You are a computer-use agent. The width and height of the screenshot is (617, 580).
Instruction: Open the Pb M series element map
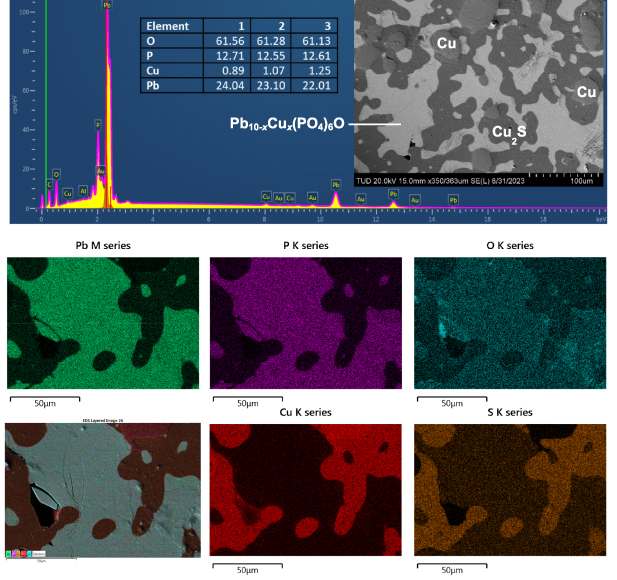coord(104,323)
